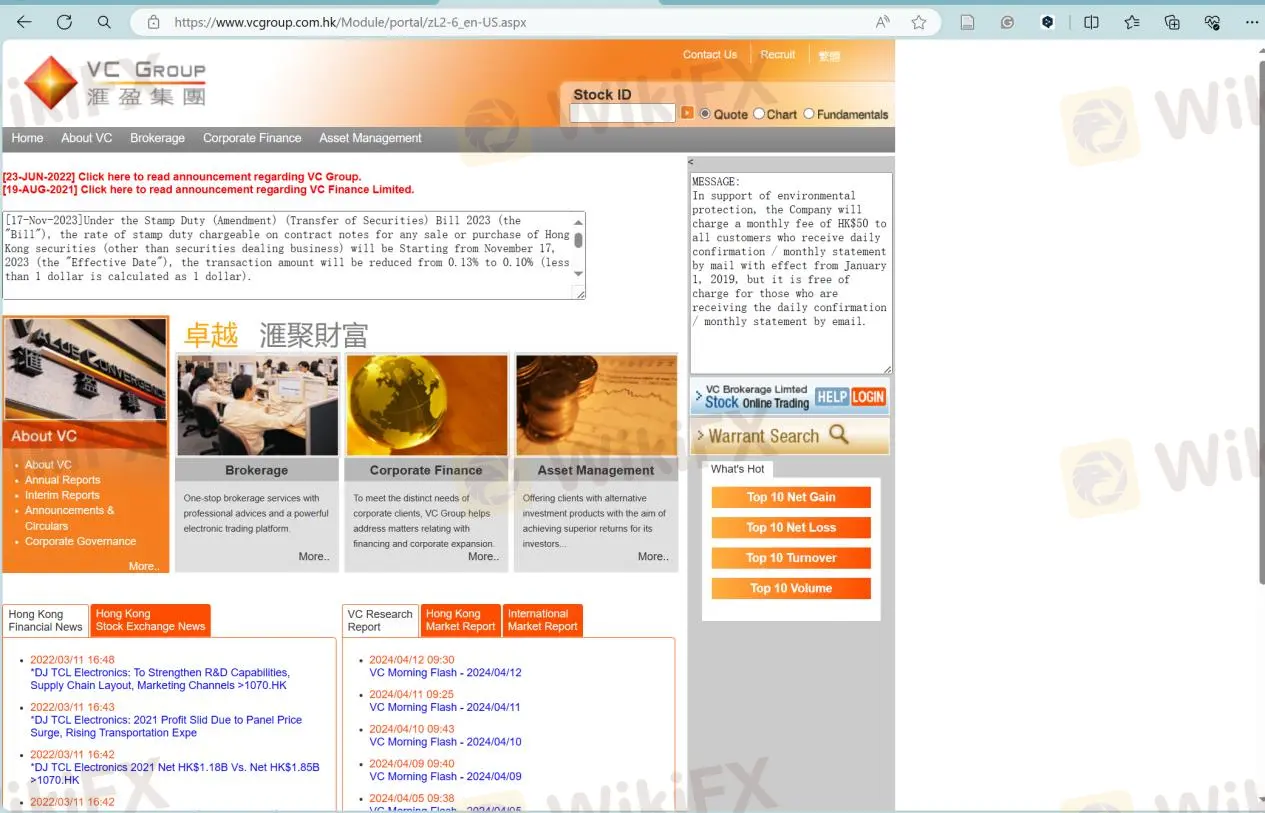Click the VC Group logo

[x=115, y=83]
